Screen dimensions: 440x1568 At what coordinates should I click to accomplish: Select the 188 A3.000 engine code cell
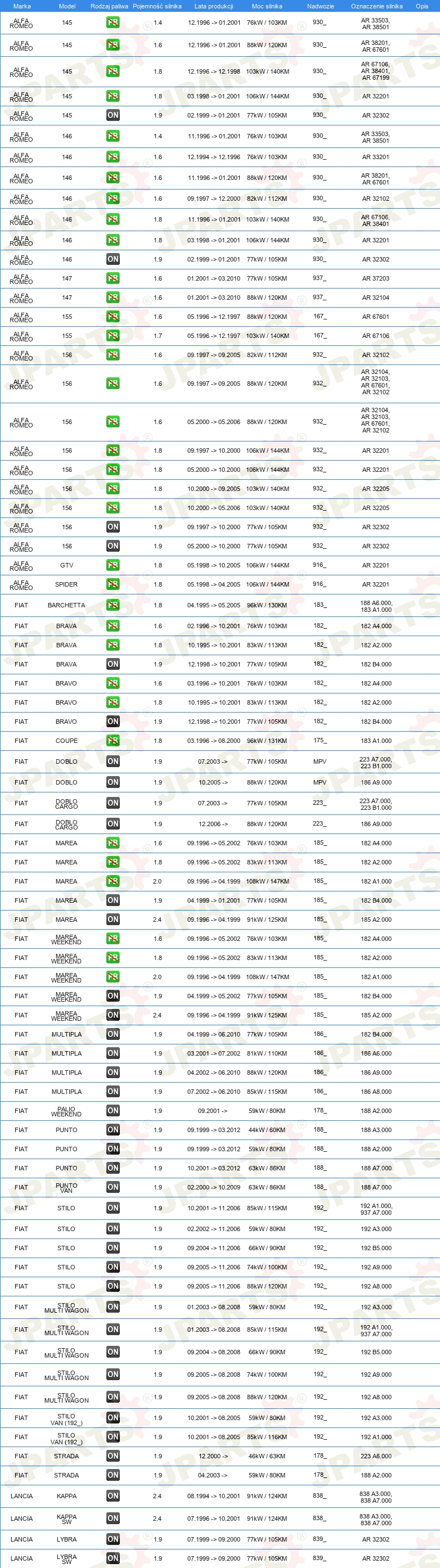pos(376,1130)
